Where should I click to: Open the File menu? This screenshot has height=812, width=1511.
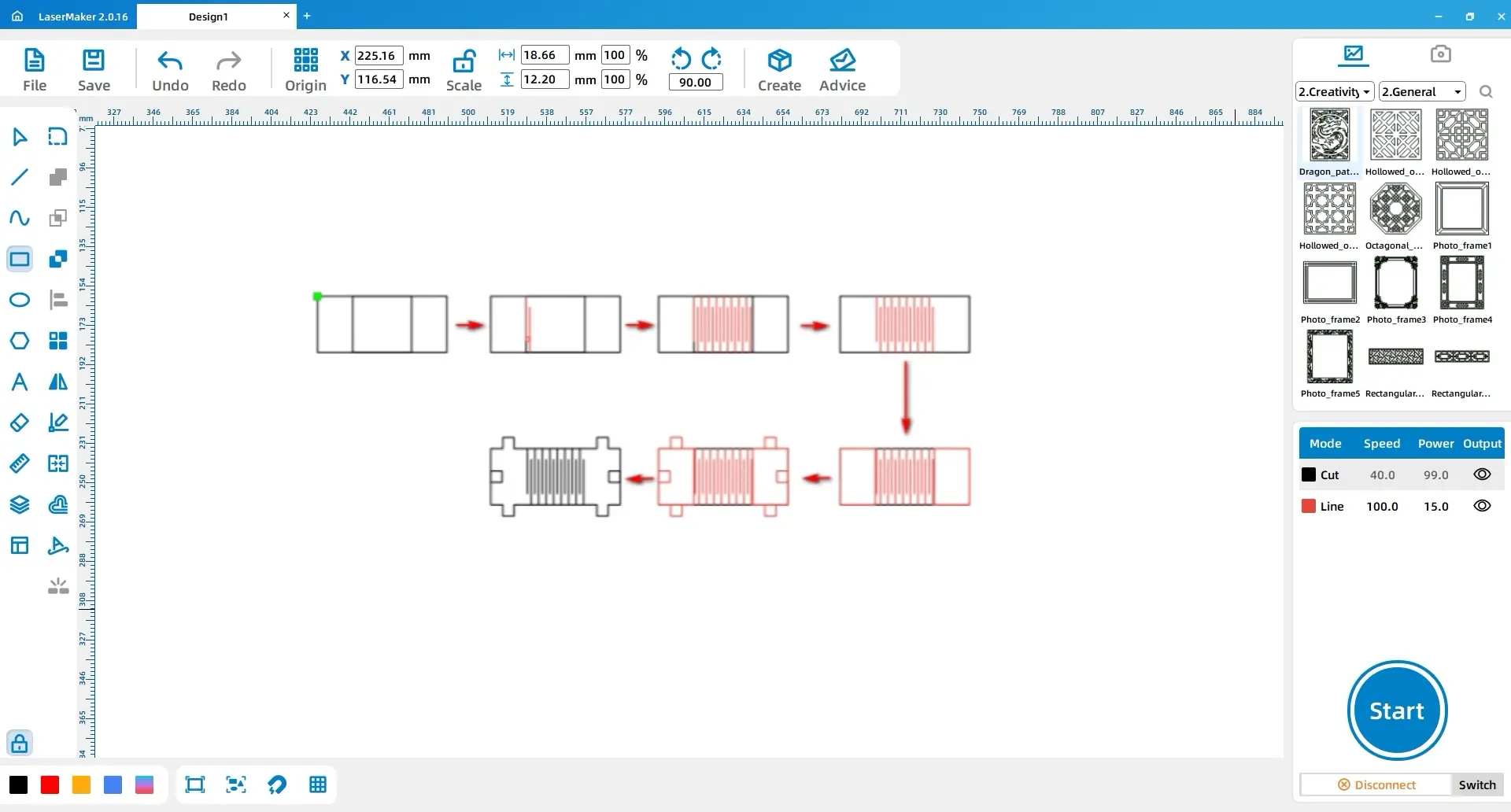click(x=35, y=70)
